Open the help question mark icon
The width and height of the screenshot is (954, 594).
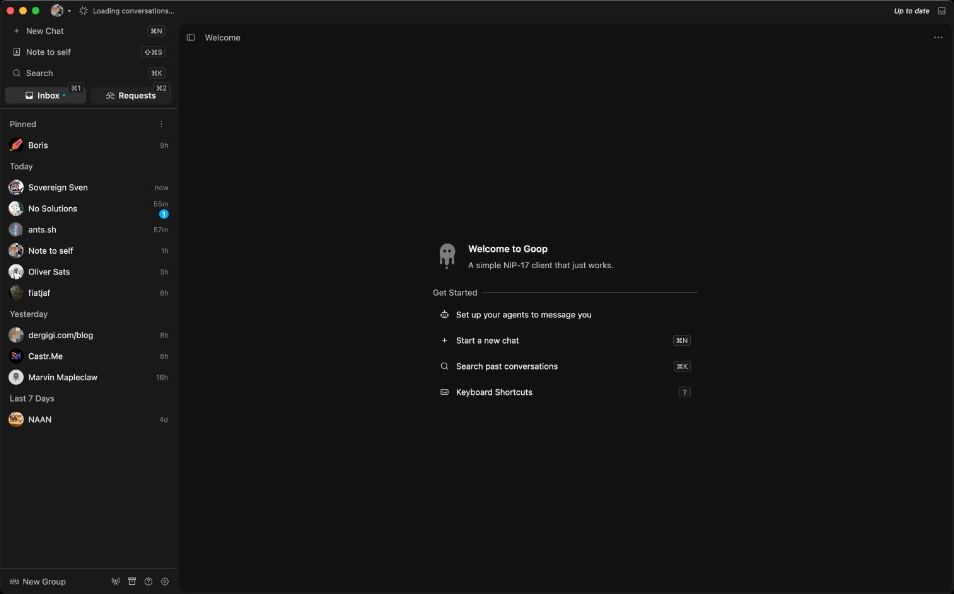[x=148, y=582]
